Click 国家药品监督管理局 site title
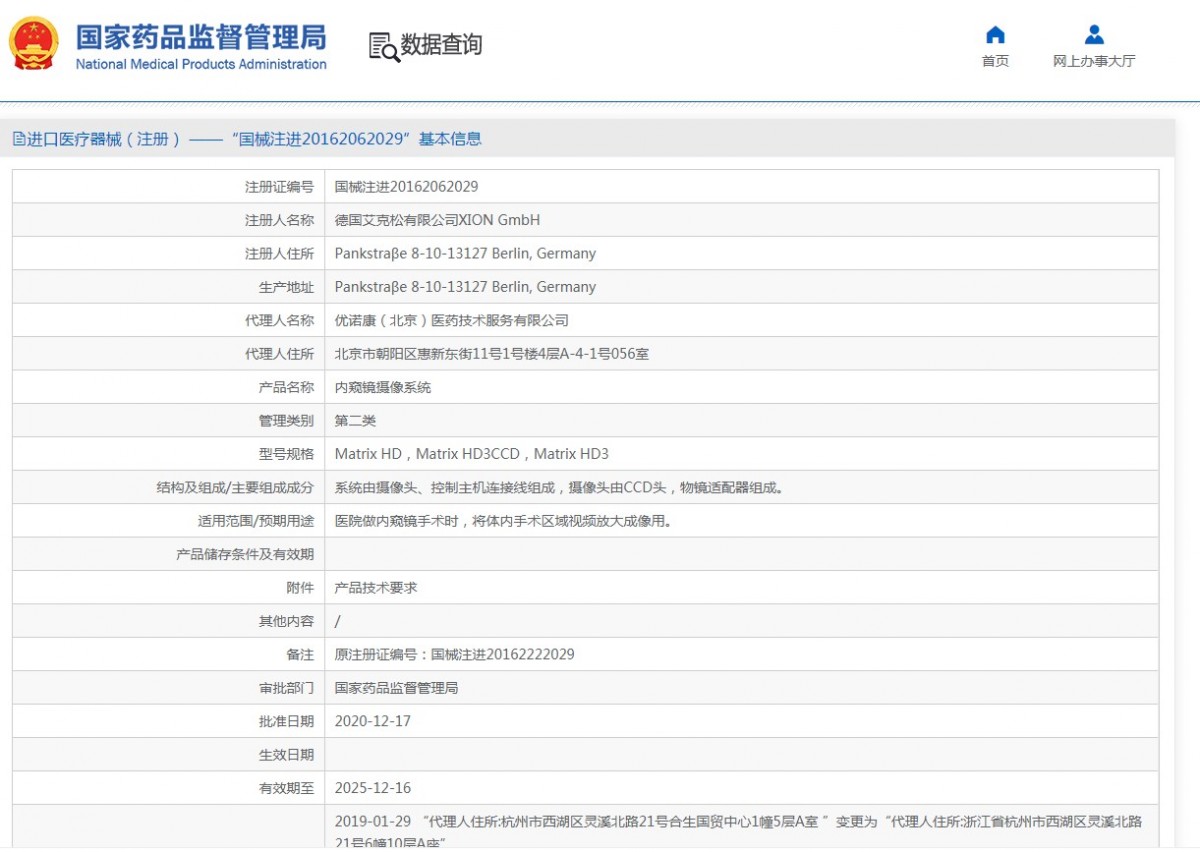The image size is (1200, 852). point(201,37)
